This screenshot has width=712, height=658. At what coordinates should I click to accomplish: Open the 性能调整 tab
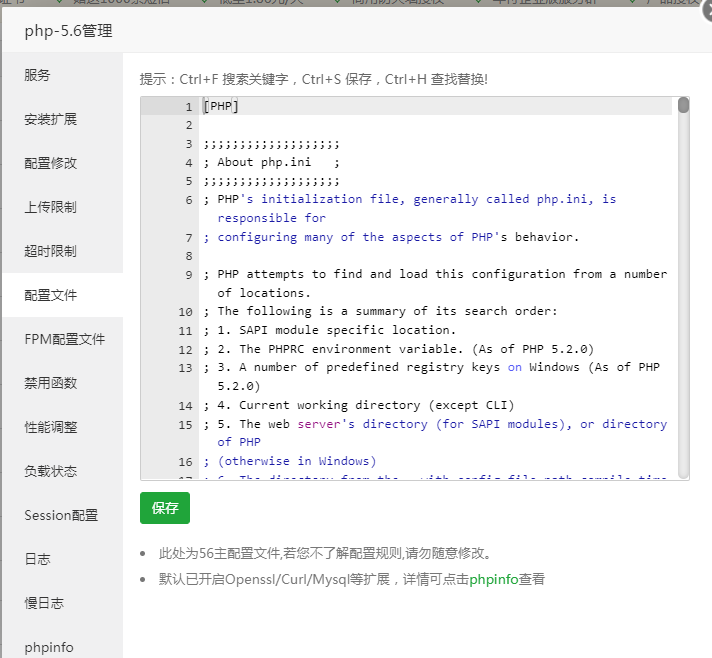pyautogui.click(x=51, y=427)
